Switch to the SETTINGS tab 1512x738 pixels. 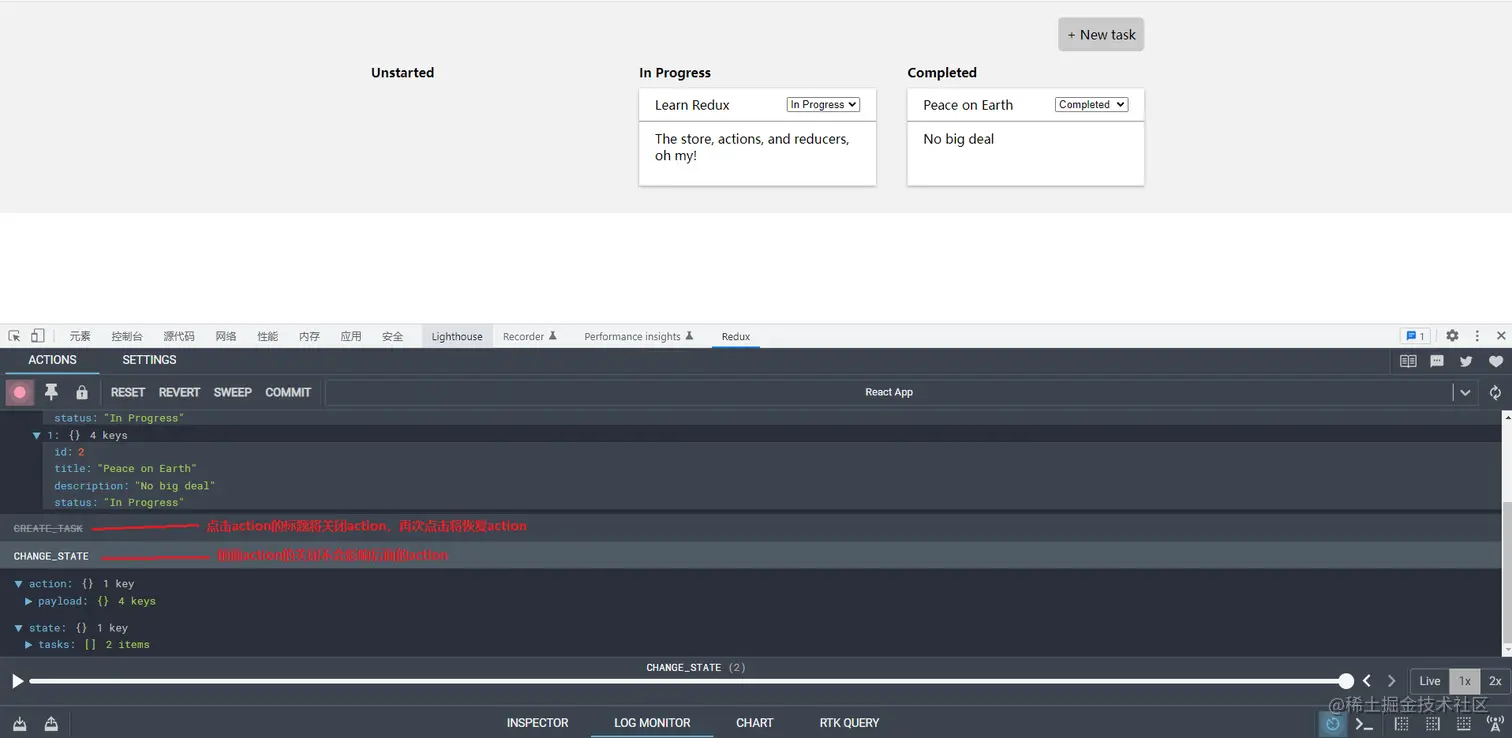coord(149,360)
